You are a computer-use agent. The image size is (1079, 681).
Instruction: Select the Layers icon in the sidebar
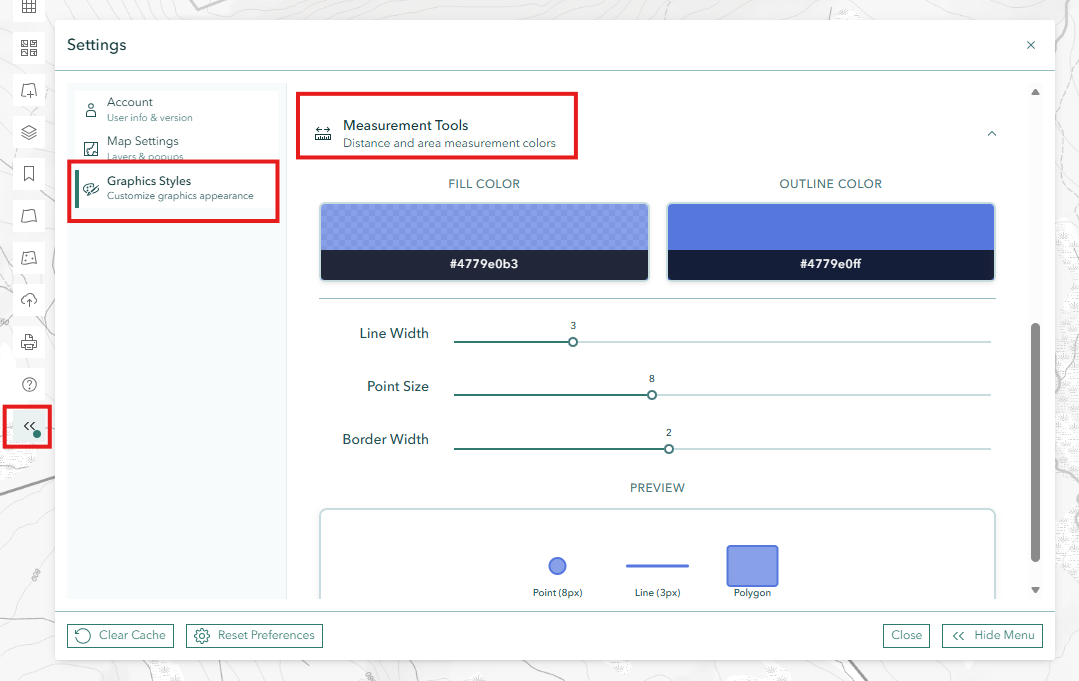tap(28, 132)
